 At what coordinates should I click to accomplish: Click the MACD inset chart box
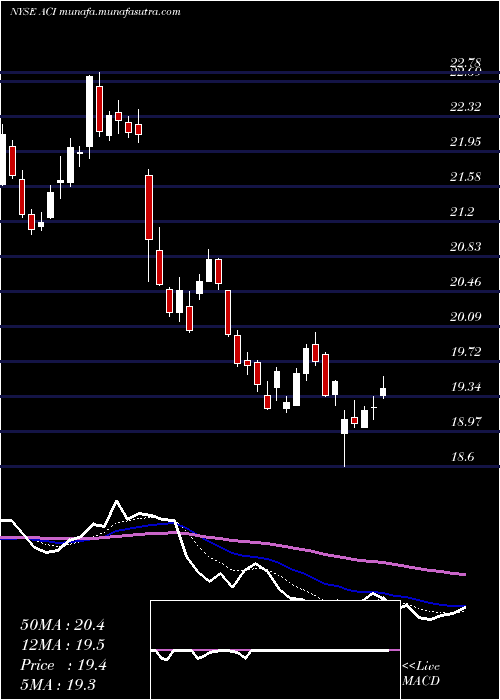(x=275, y=650)
